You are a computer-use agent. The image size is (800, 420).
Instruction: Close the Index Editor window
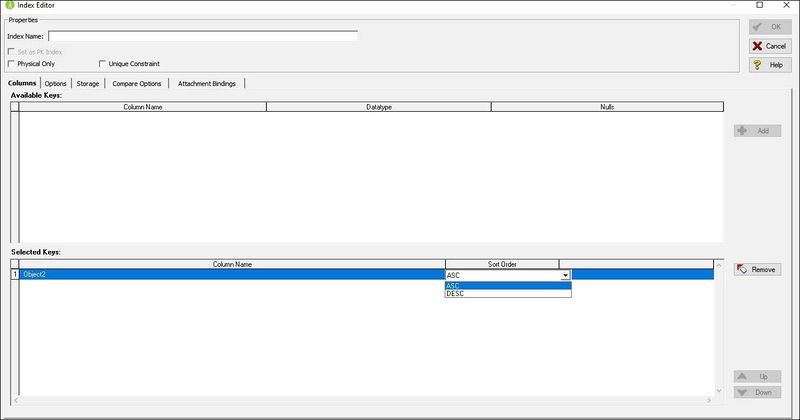click(786, 5)
